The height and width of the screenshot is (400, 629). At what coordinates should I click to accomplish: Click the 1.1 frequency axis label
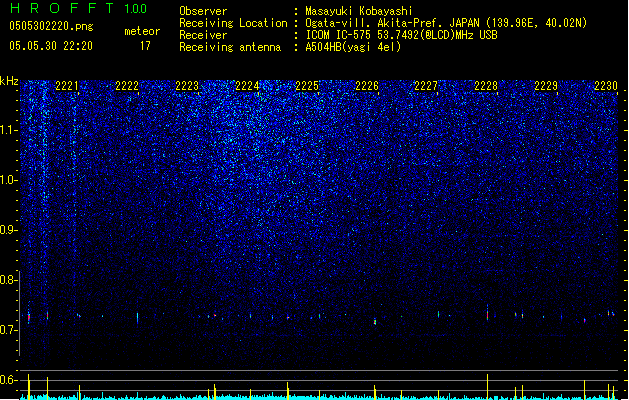(x=9, y=130)
